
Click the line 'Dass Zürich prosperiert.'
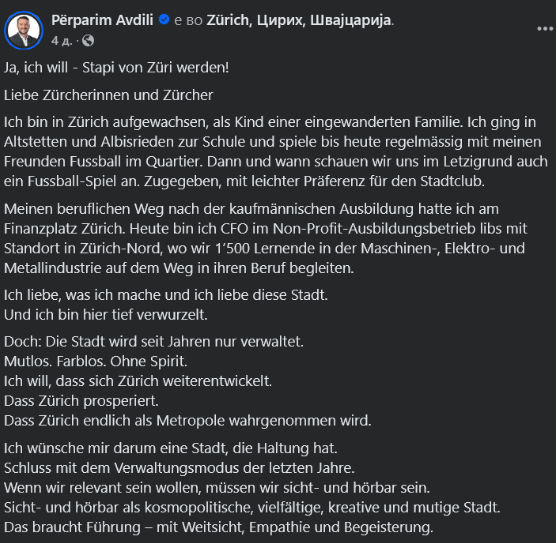pos(81,401)
